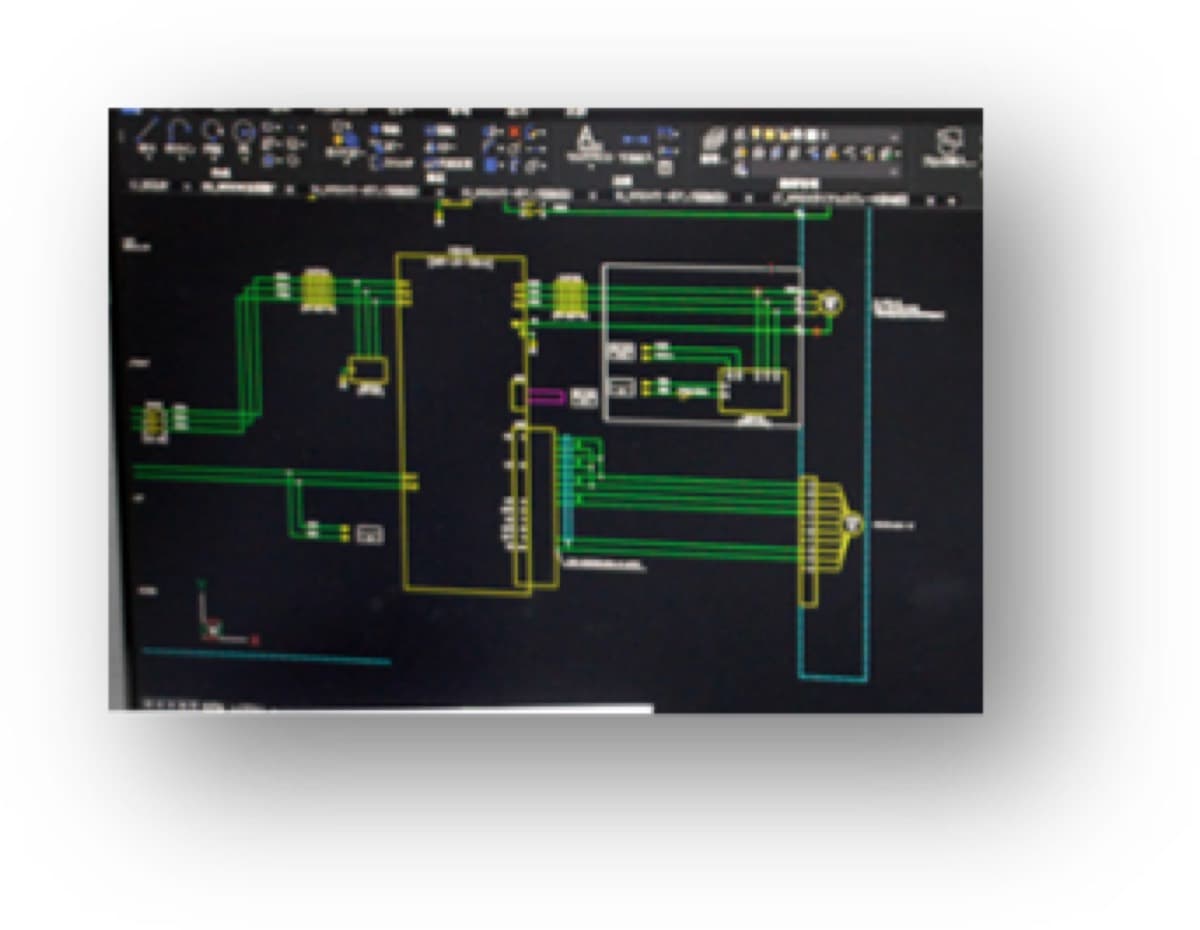Click the Insert block icon at the ribbon's far right
1200x930 pixels.
pyautogui.click(x=949, y=146)
